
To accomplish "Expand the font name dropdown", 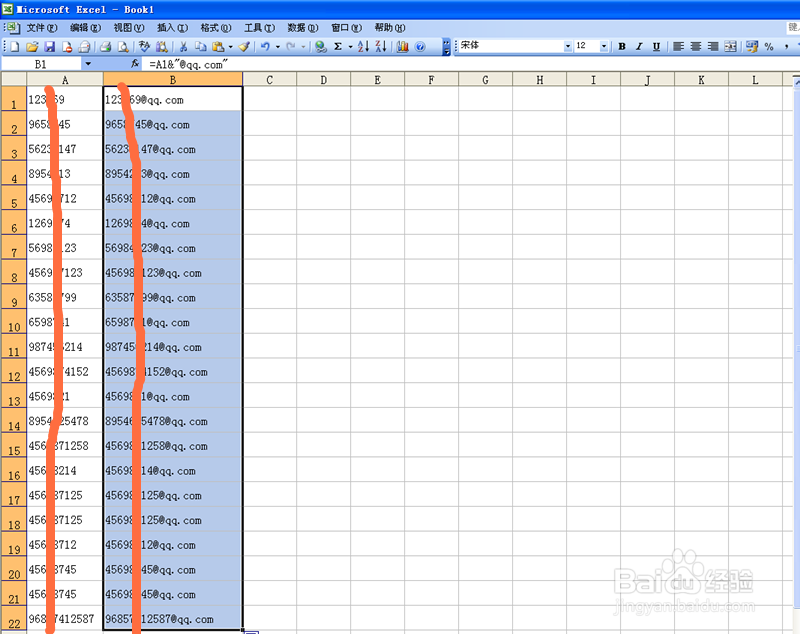I will pyautogui.click(x=568, y=46).
